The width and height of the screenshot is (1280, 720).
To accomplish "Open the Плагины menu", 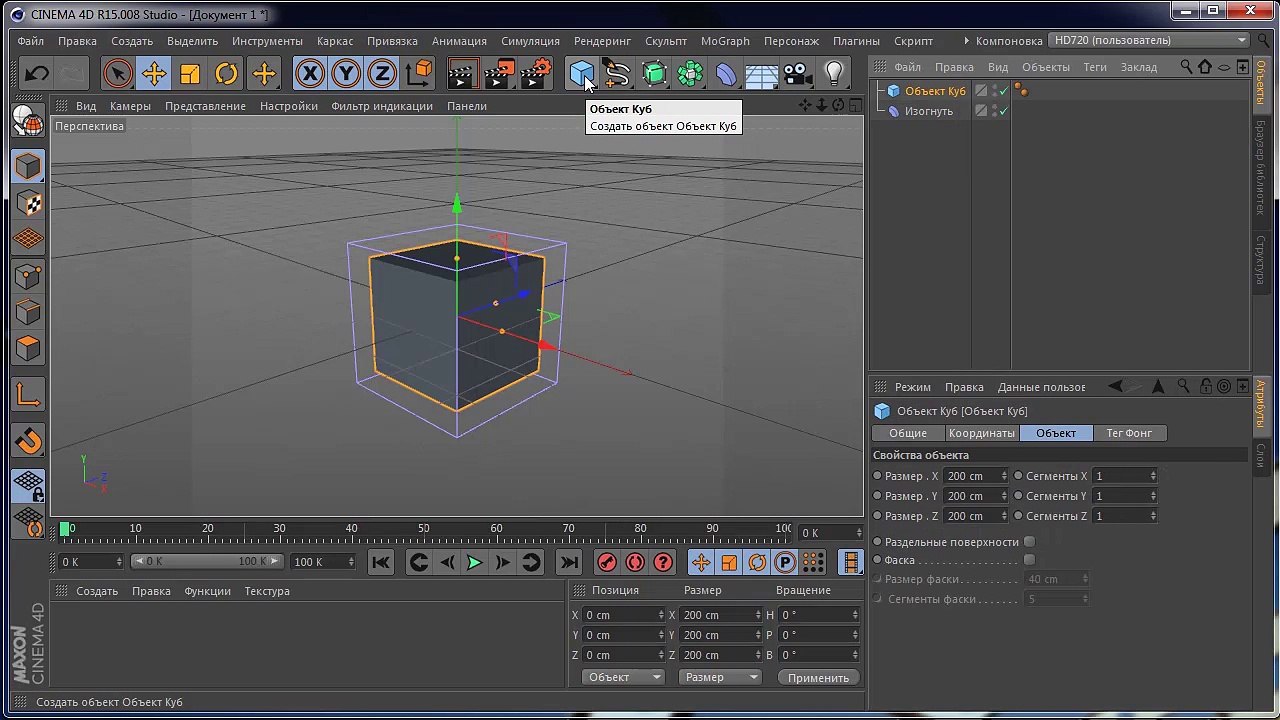I will click(856, 41).
